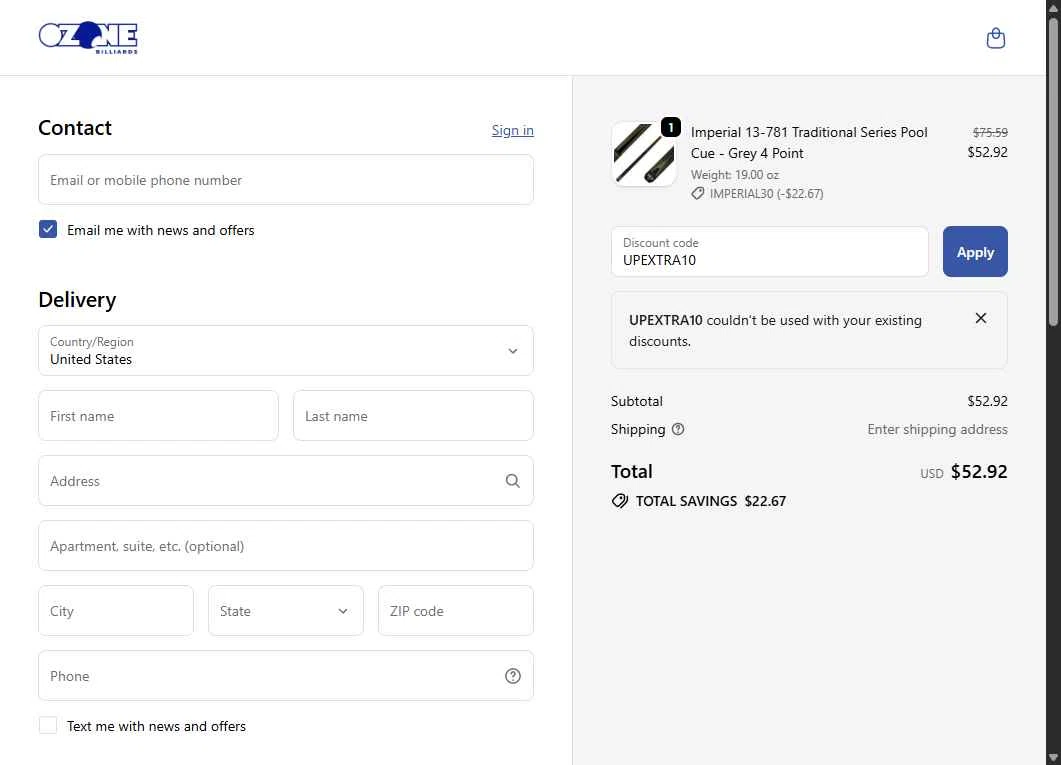Click the struck-through $75.59 price
Viewport: 1061px width, 765px height.
point(990,133)
